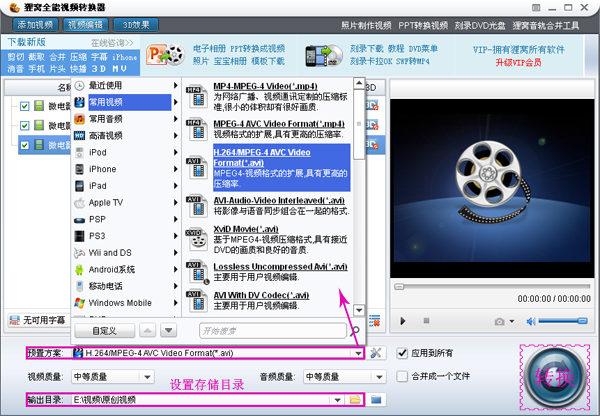This screenshot has height=416, width=600.
Task: Click the DVD burning banner icon
Action: pos(324,56)
